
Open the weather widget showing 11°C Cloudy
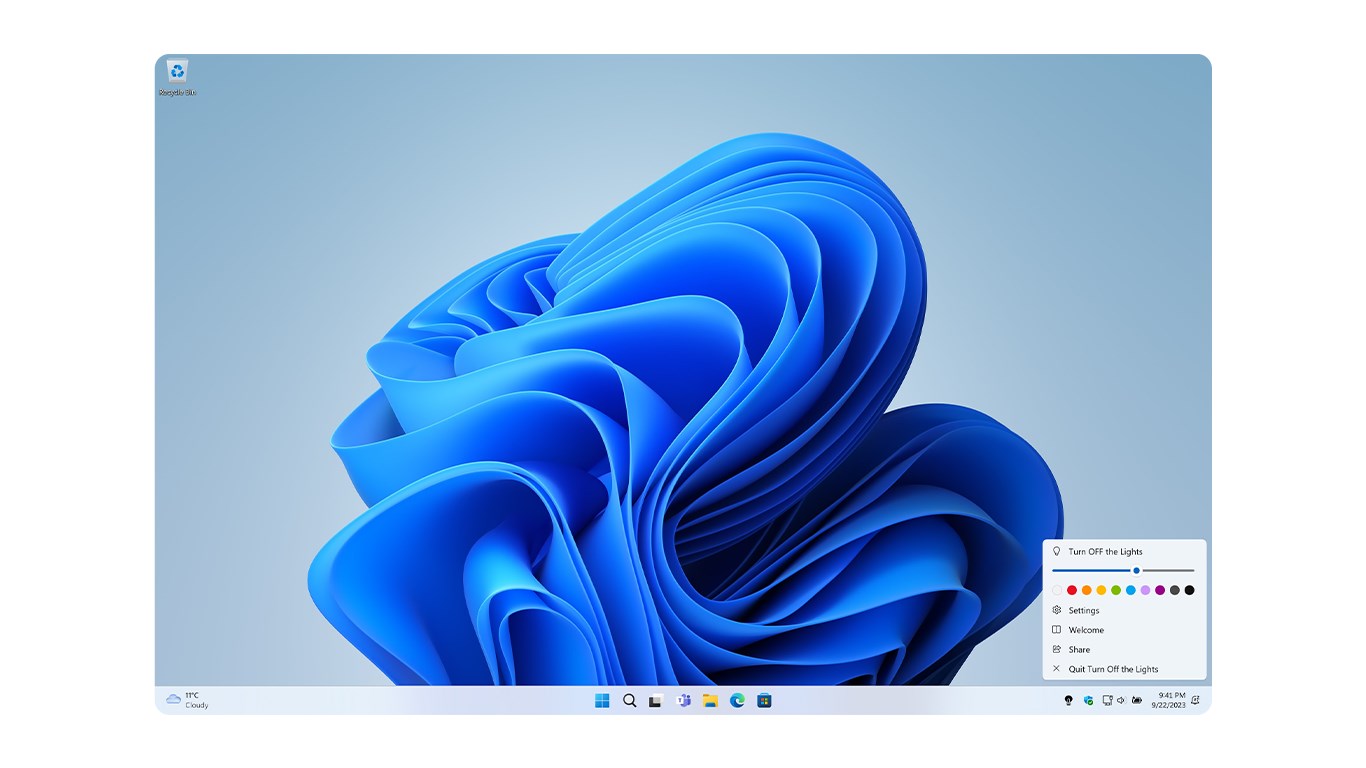[x=188, y=700]
